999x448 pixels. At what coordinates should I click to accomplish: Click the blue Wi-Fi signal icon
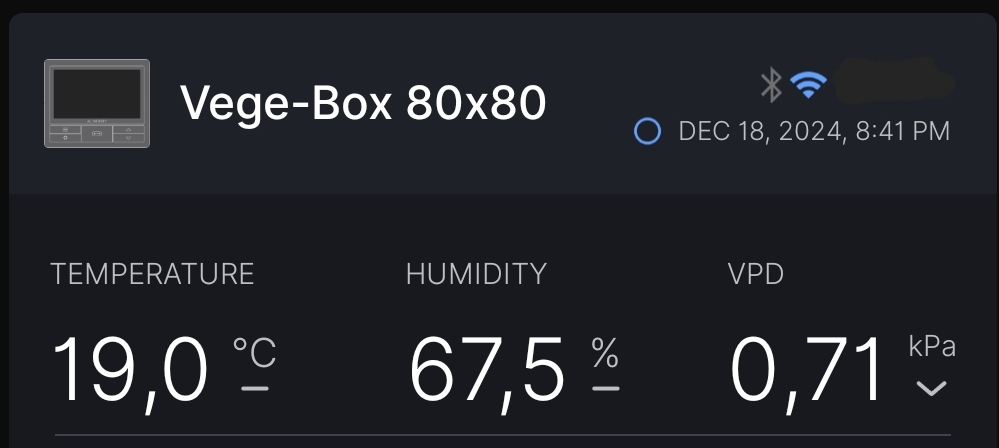click(x=807, y=86)
